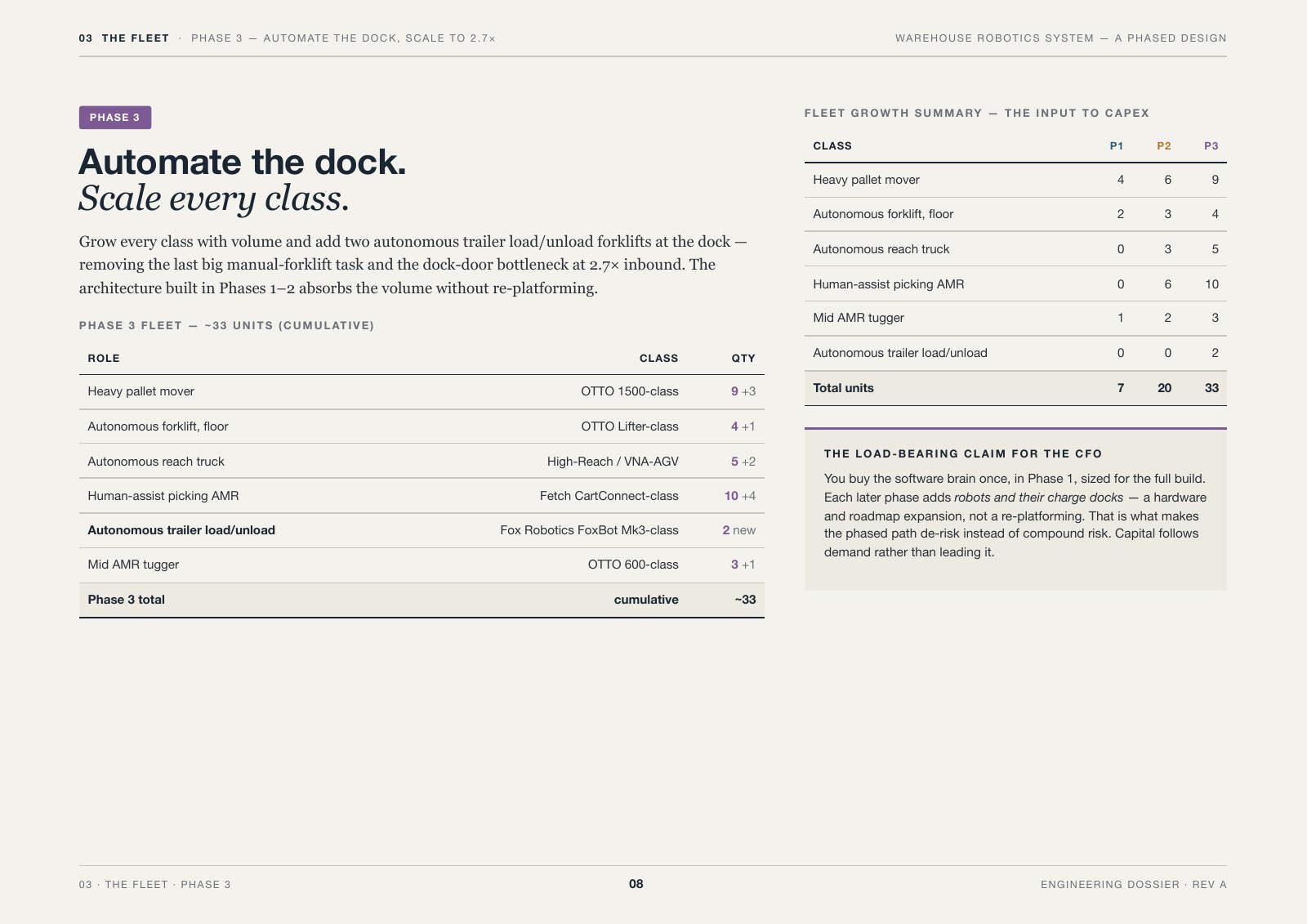This screenshot has width=1307, height=924.
Task: Click 'Total units' row label
Action: click(843, 388)
